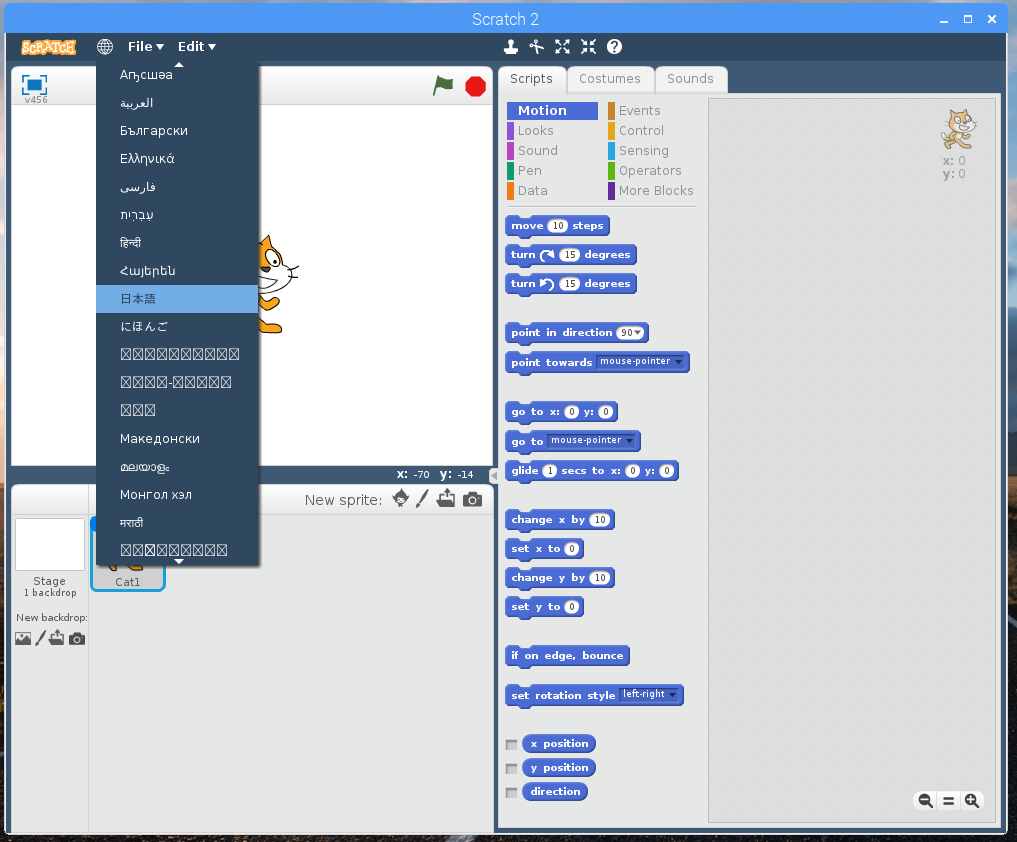
Task: Select Motion block category
Action: pos(552,111)
